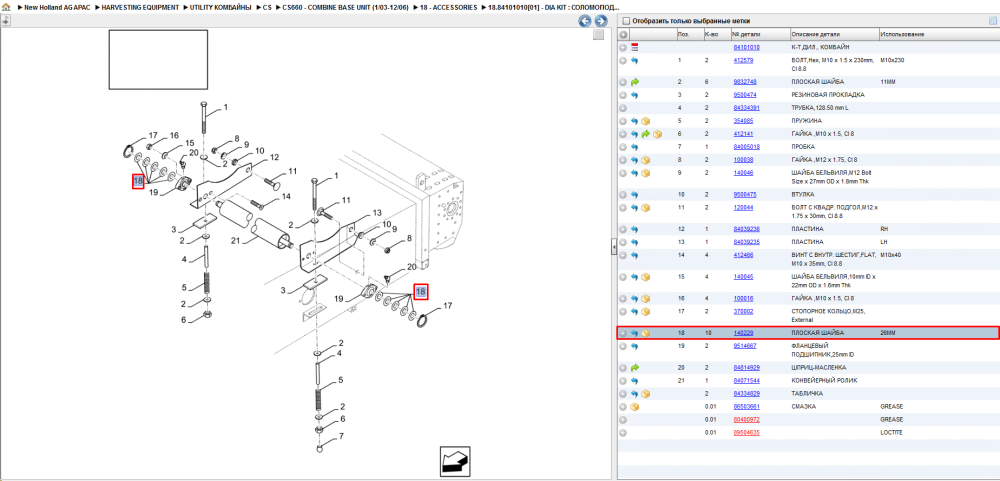Click box icon in ГАЙКА M12 x 1.75 row

point(645,159)
